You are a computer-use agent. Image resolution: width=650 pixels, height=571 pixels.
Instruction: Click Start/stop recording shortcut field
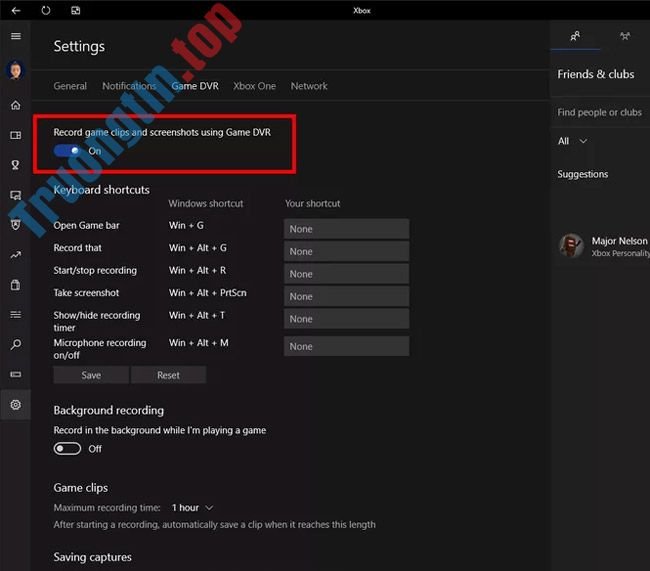pos(347,274)
